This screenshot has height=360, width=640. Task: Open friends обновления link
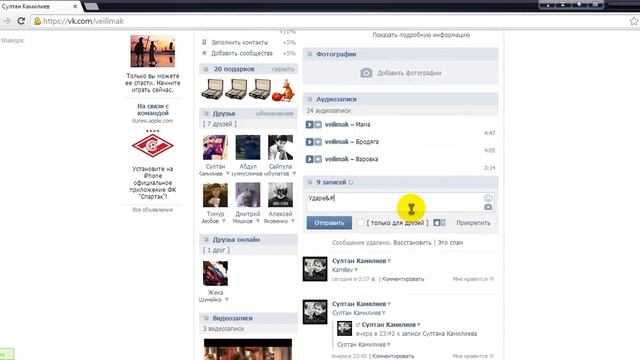(274, 113)
